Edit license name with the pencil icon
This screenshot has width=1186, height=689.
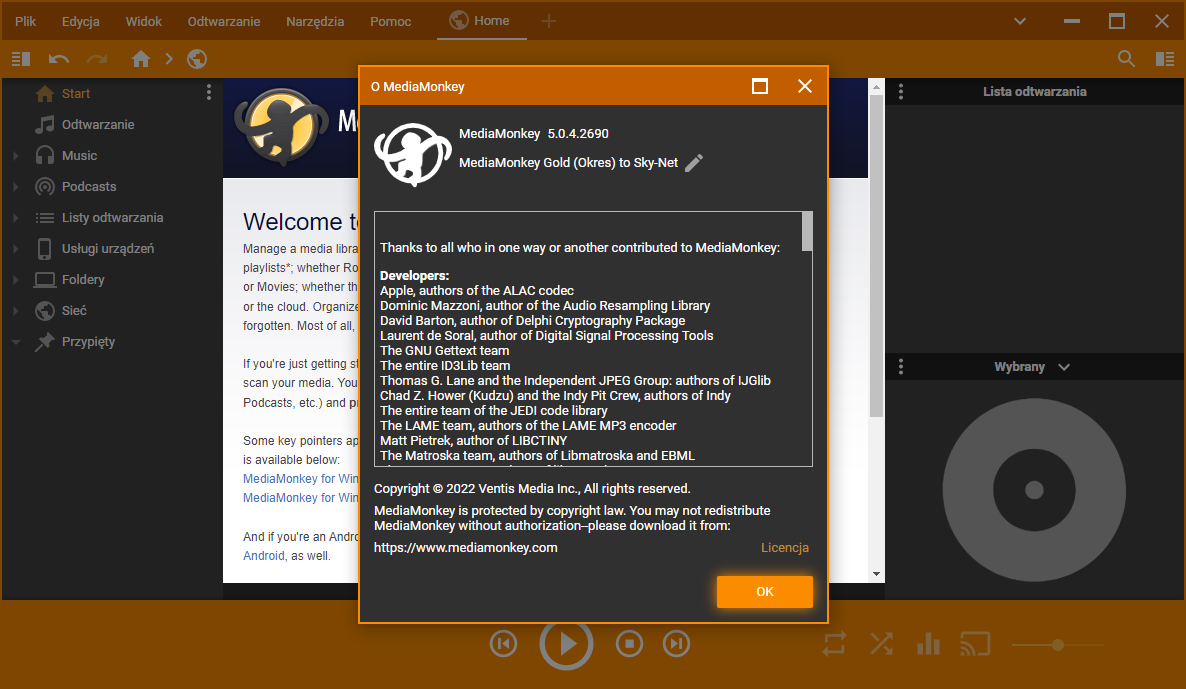694,163
